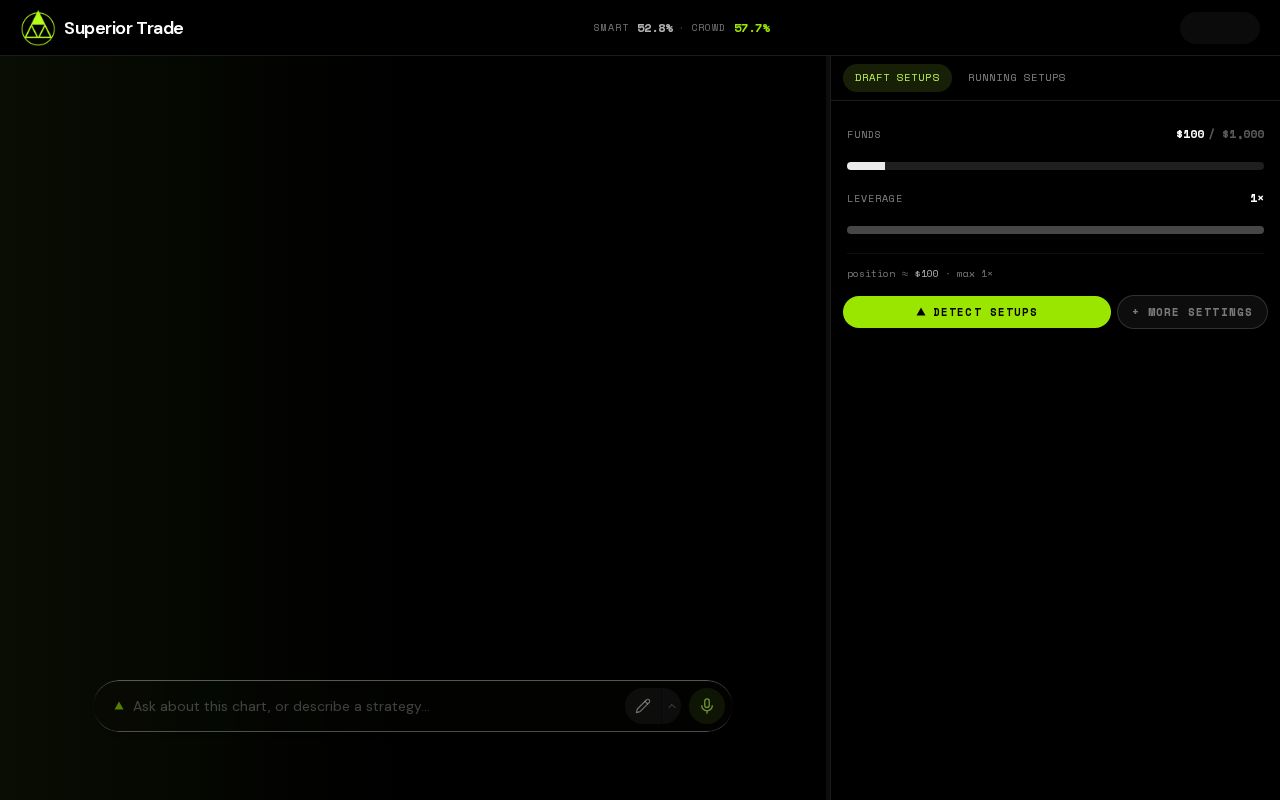Focus the 'Ask about this chart' input field

tap(375, 706)
